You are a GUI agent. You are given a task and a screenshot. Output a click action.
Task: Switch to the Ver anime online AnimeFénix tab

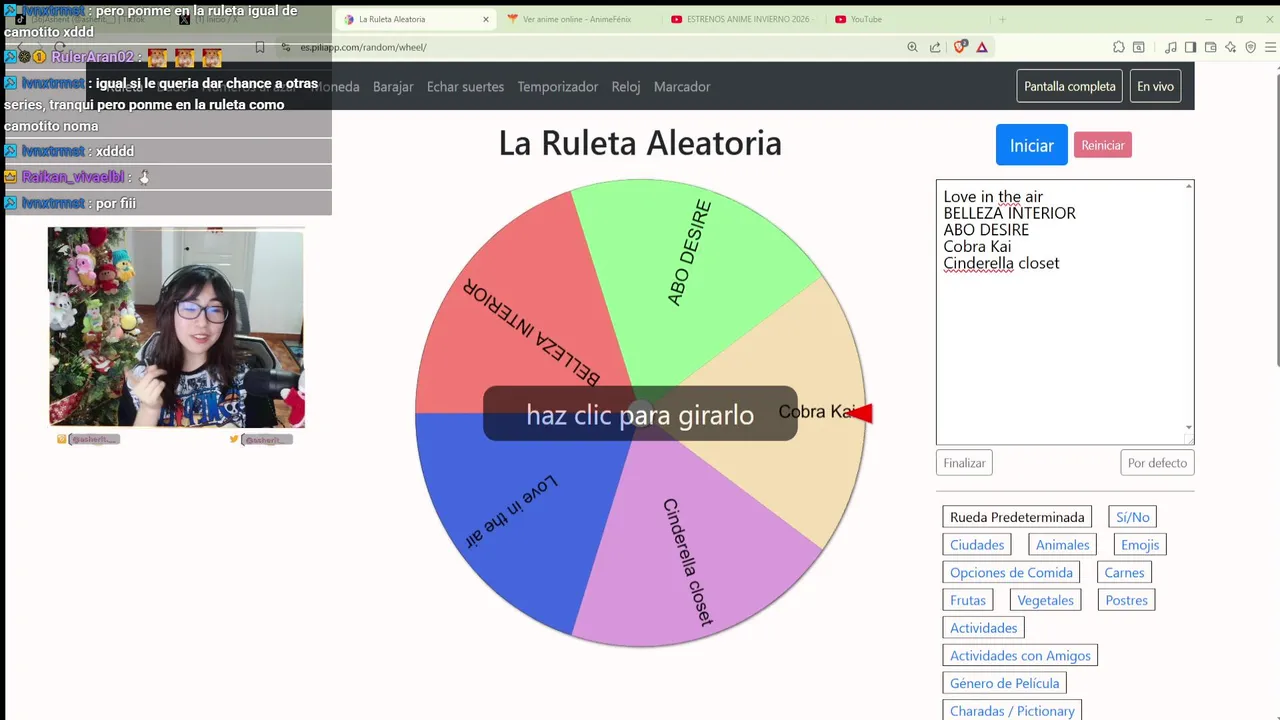(x=579, y=19)
